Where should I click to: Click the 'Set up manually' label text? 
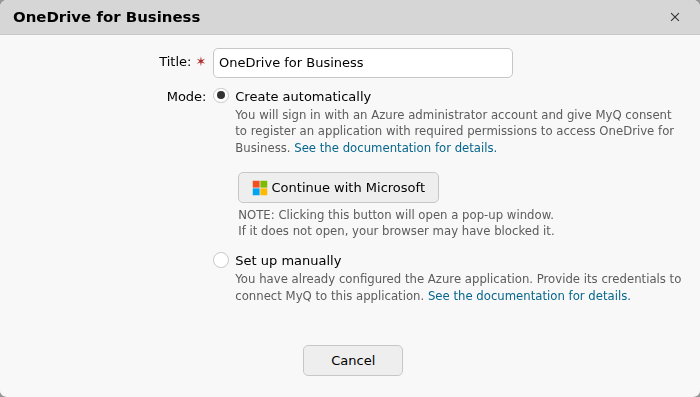288,260
